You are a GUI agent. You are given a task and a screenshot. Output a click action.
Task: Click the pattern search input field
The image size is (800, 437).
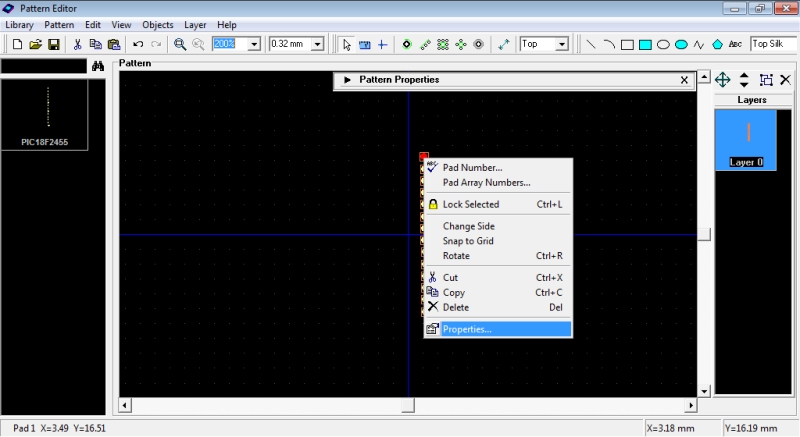pos(44,66)
